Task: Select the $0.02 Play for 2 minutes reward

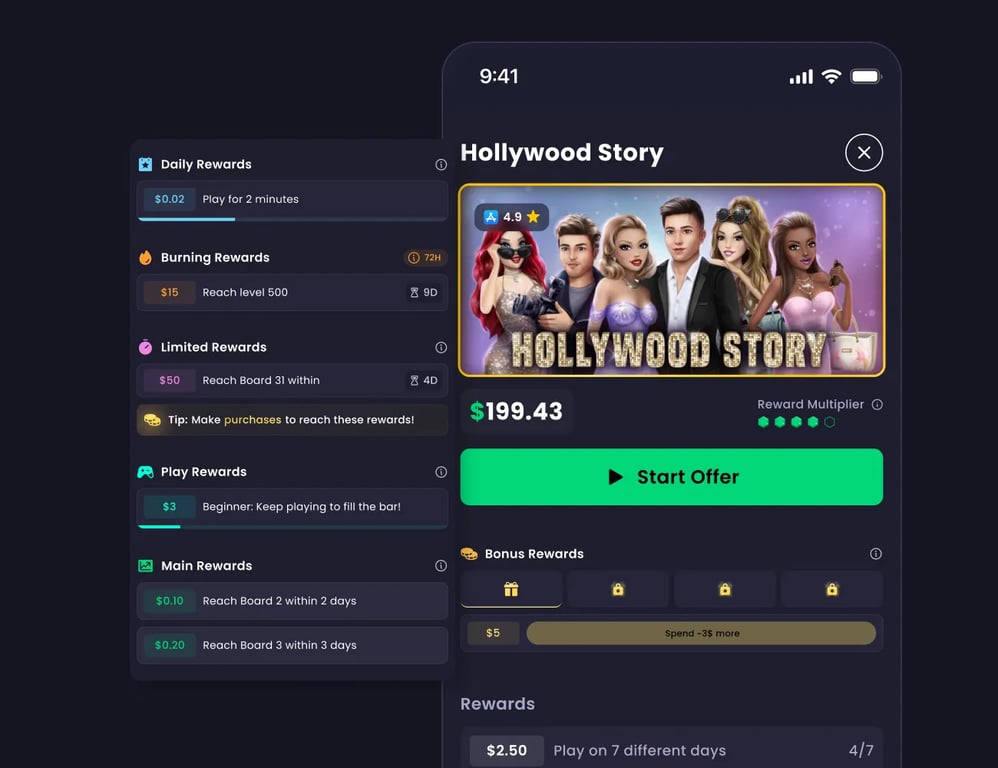Action: tap(293, 199)
